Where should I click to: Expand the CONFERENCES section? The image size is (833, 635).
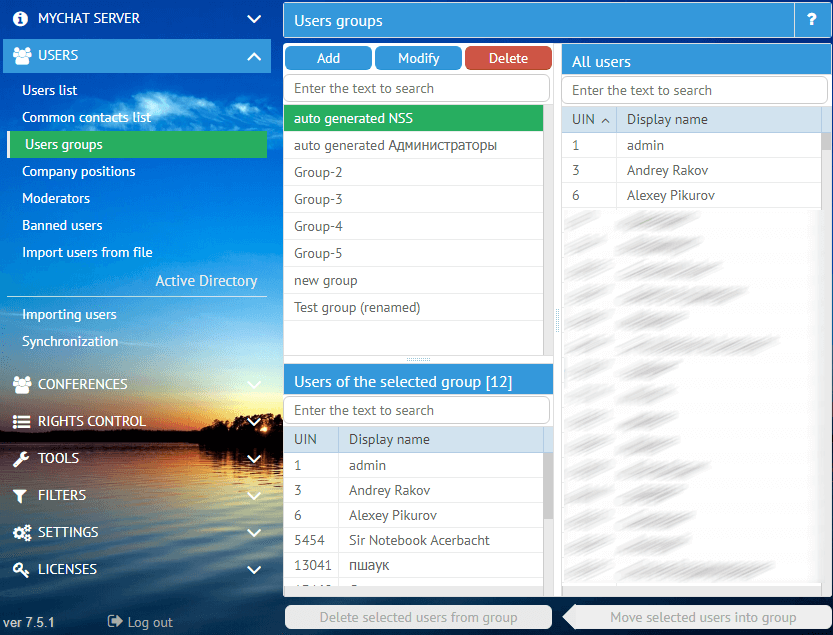[x=254, y=384]
